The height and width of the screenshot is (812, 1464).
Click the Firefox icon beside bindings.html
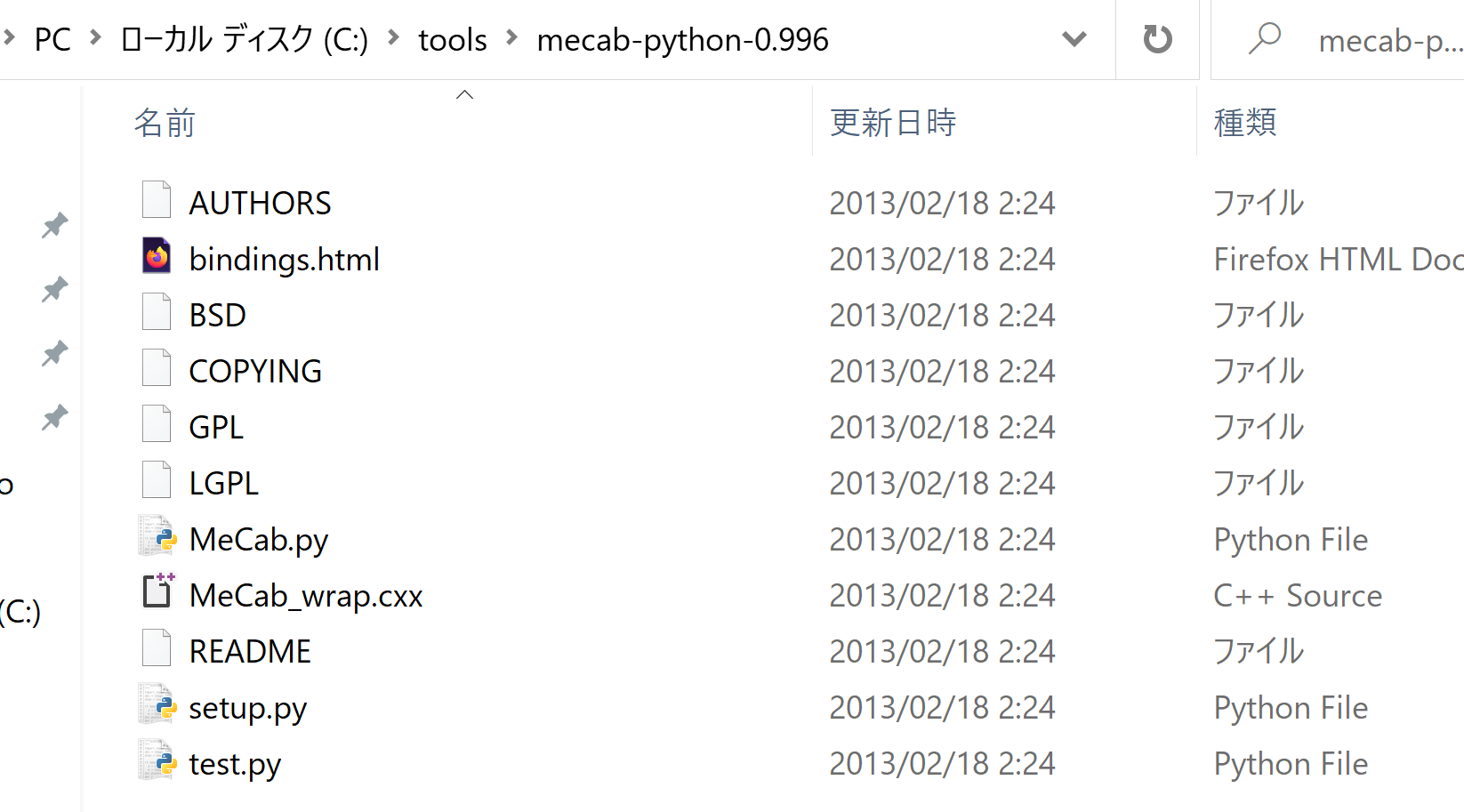pos(157,256)
